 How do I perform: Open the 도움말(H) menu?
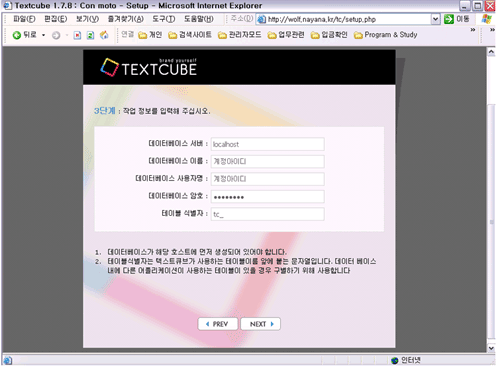[x=199, y=19]
